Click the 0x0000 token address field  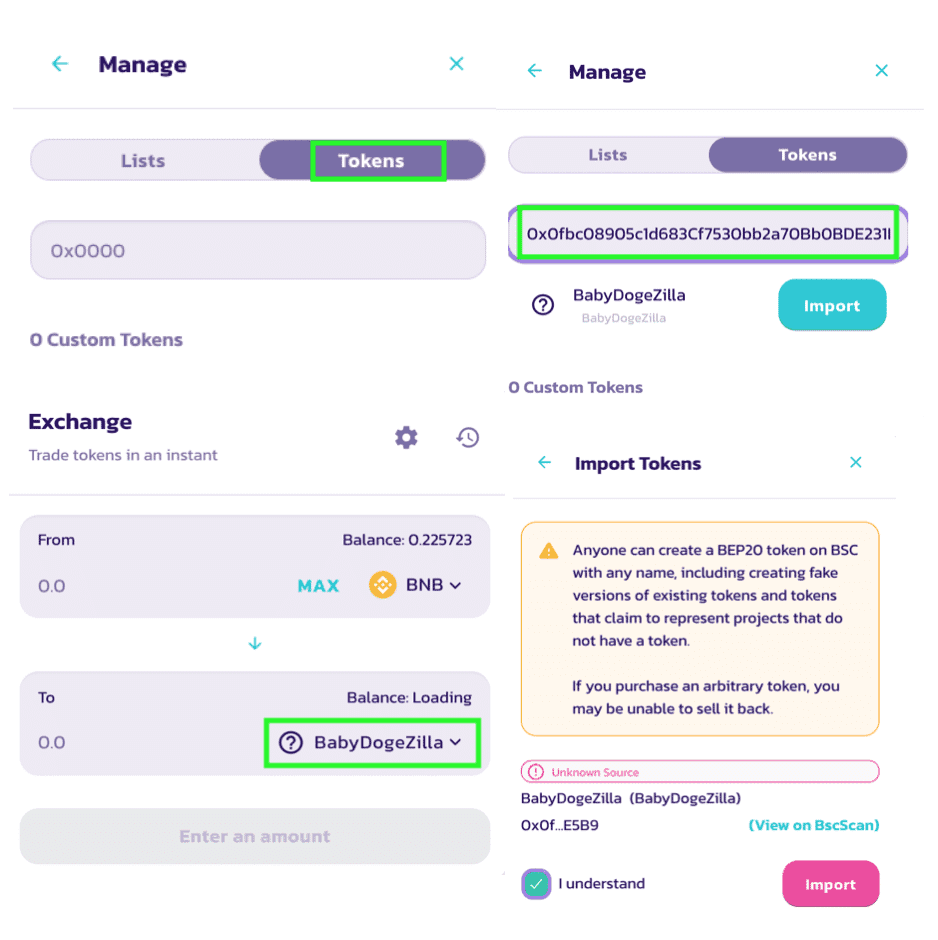[258, 250]
